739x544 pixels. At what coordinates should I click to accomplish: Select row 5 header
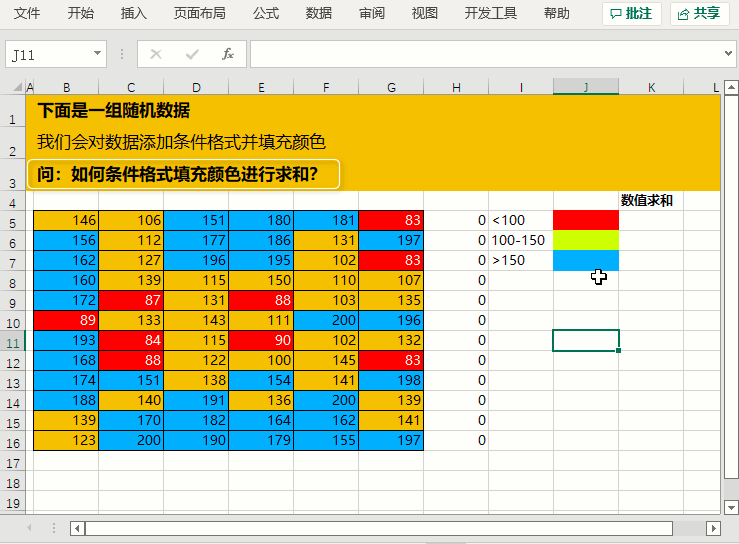pos(13,222)
